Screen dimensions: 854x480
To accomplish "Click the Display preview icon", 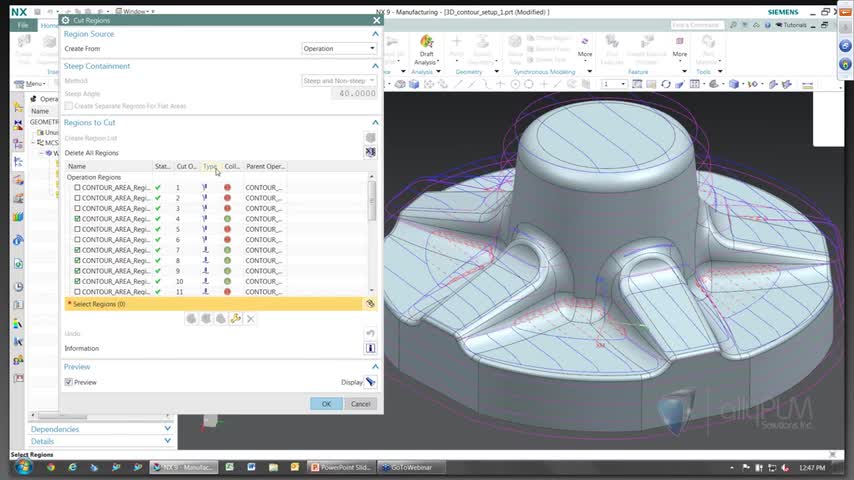I will (370, 382).
